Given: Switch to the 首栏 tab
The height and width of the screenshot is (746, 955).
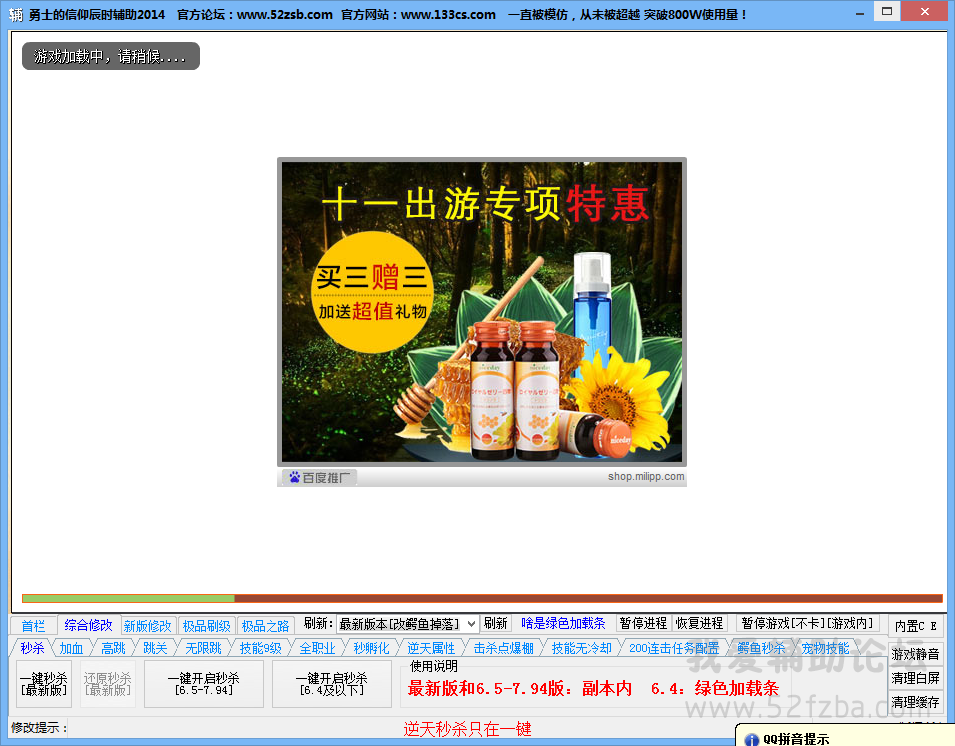Looking at the screenshot, I should click(x=33, y=626).
